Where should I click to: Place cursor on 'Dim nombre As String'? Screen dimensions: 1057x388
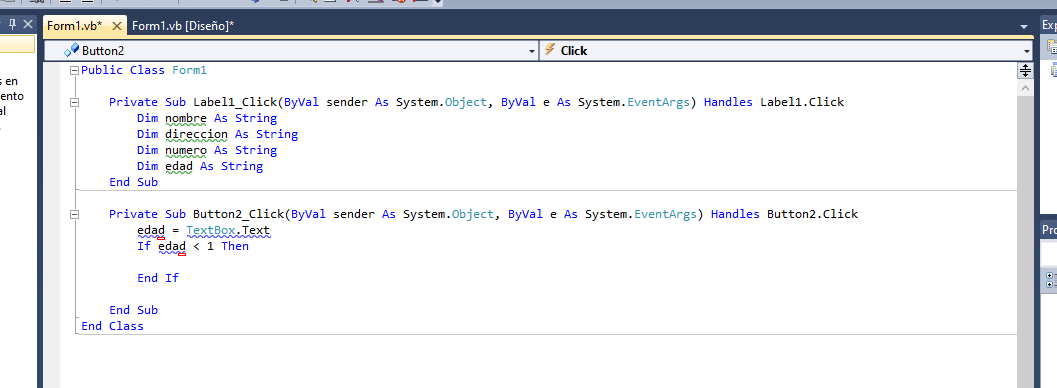207,119
